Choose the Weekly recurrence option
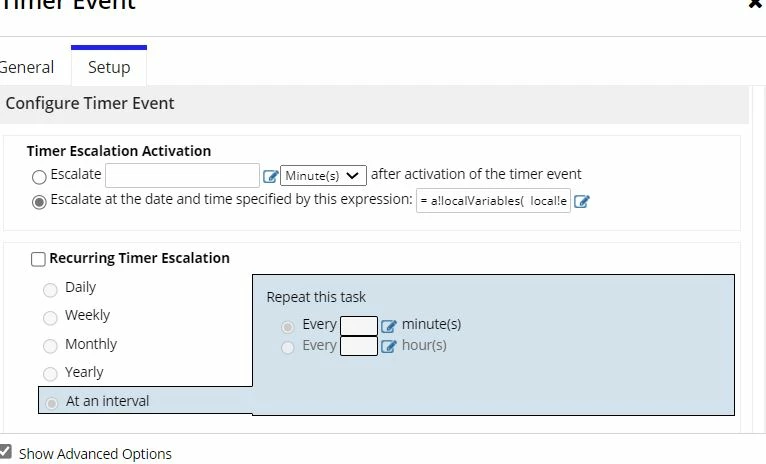 pos(50,318)
